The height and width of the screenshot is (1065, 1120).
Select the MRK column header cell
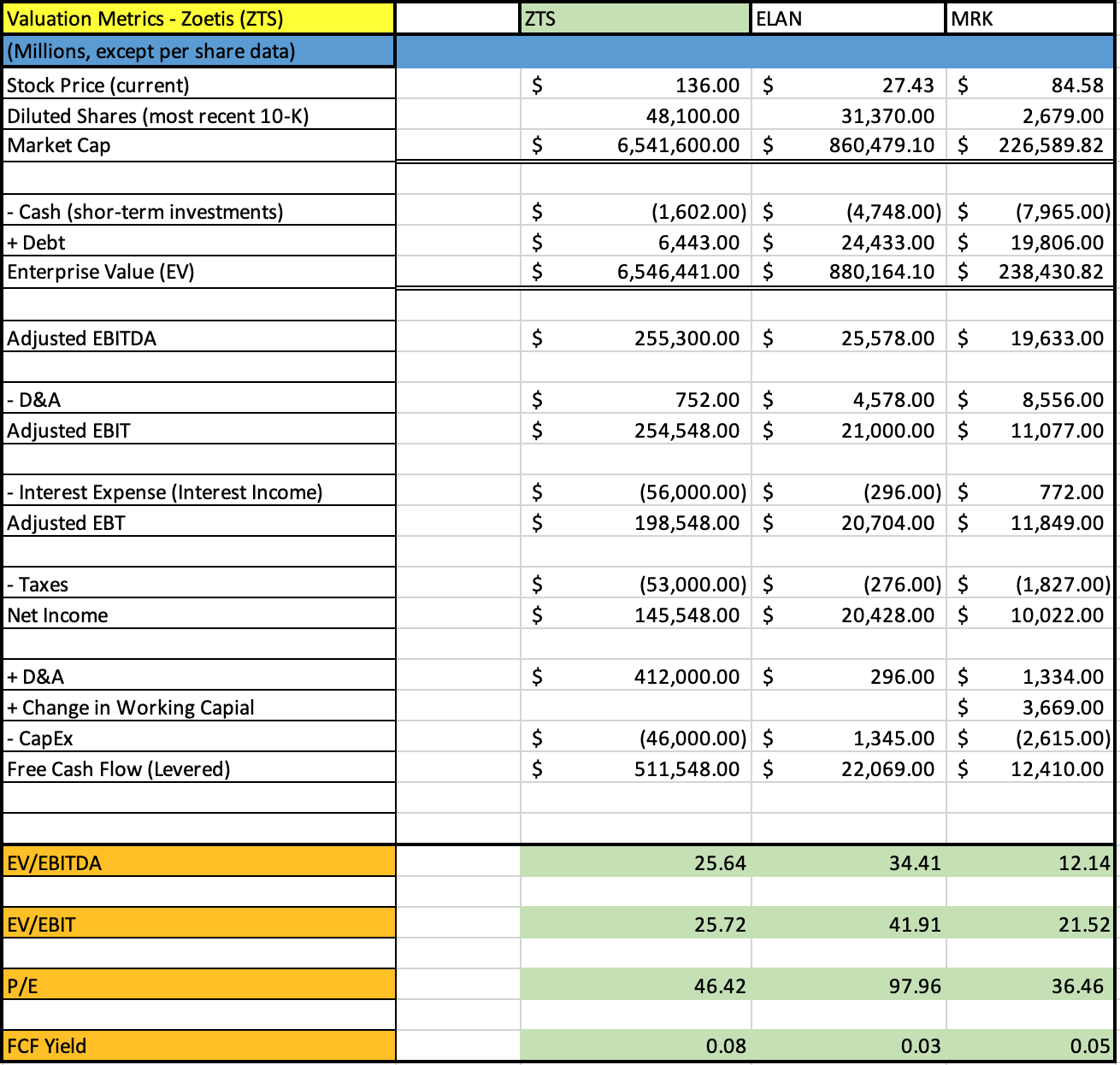(1031, 18)
